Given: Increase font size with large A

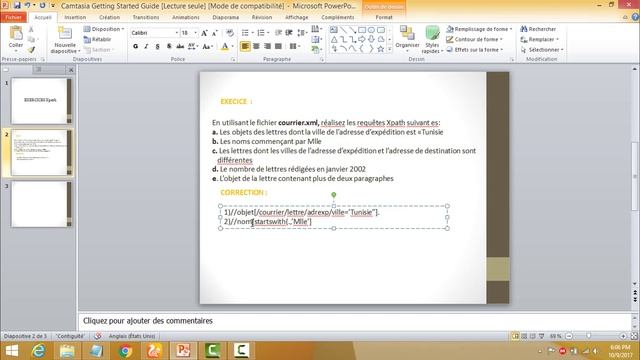Looking at the screenshot, I should pyautogui.click(x=204, y=33).
